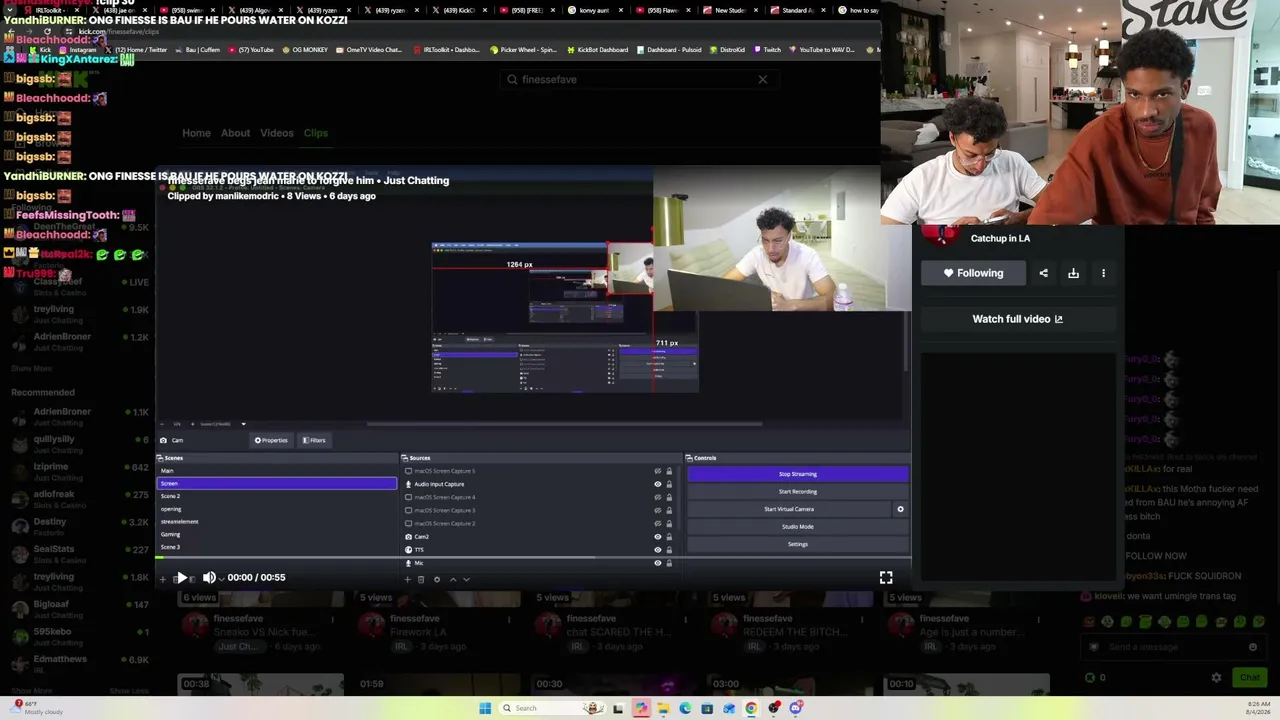Open the KickBot Dashboard bookmark

pos(597,49)
